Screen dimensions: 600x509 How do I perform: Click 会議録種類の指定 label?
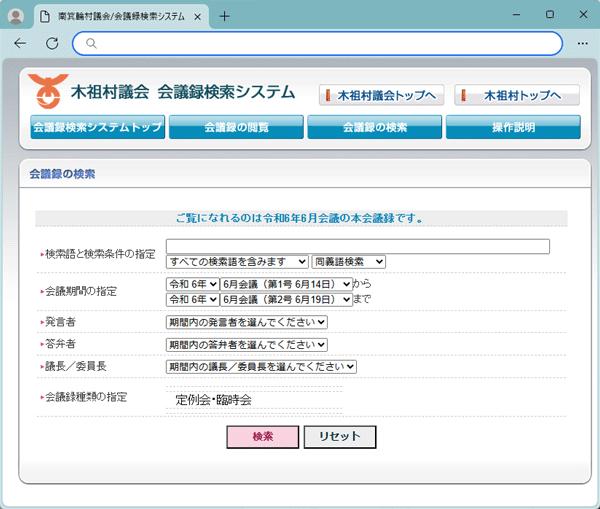(86, 397)
